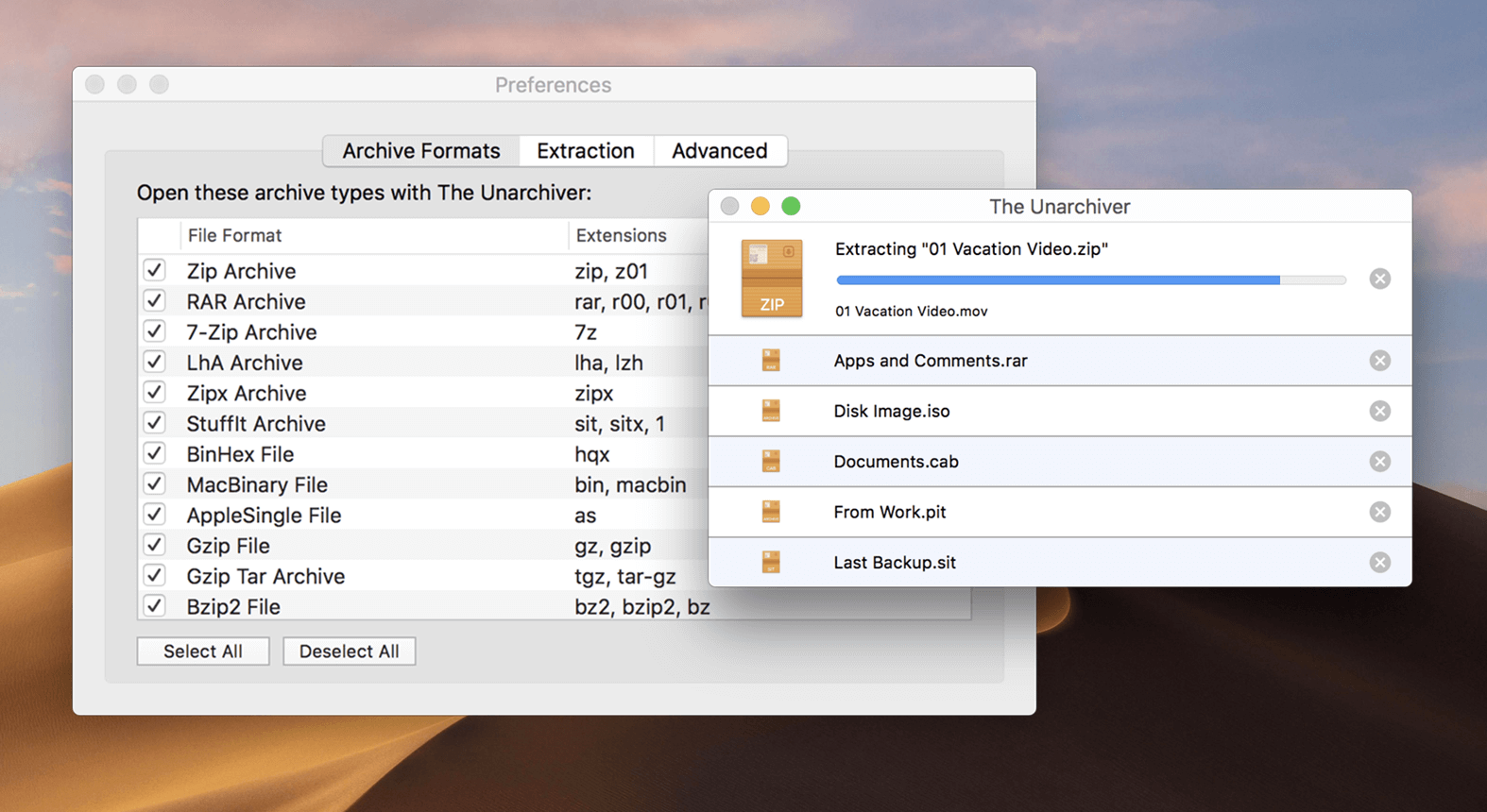Uncheck the Bzip2 File format
1487x812 pixels.
point(155,606)
